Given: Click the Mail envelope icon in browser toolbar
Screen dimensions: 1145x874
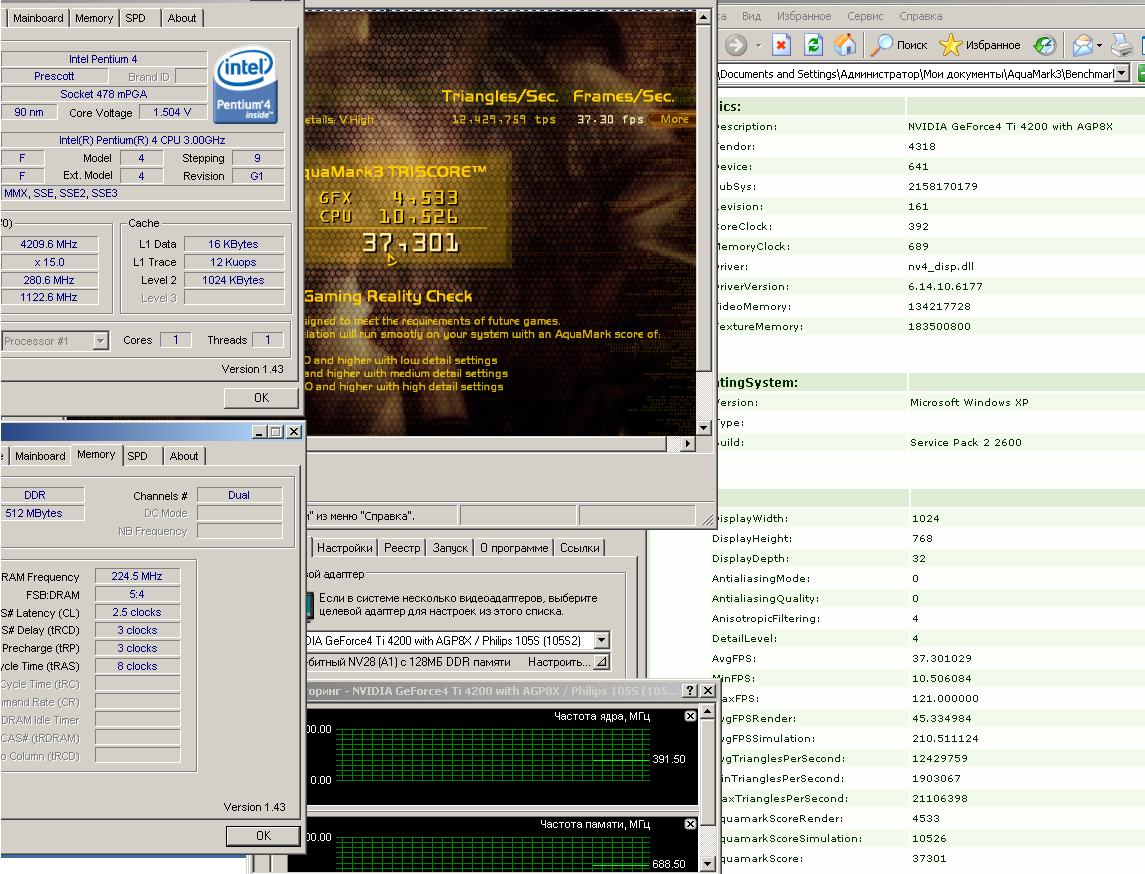Looking at the screenshot, I should click(1082, 45).
